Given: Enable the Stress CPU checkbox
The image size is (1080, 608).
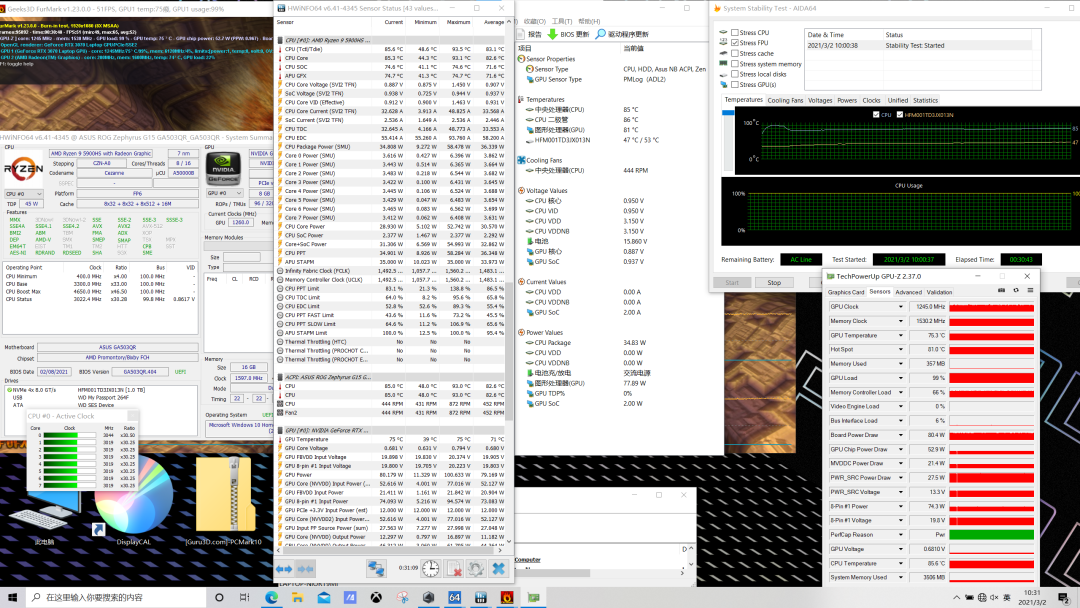Looking at the screenshot, I should pos(735,33).
